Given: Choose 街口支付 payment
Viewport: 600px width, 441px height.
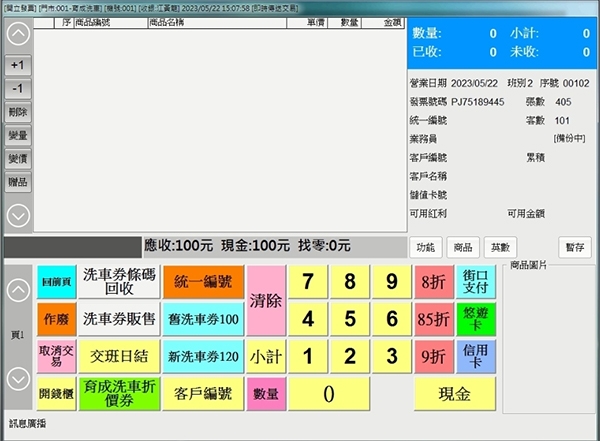Looking at the screenshot, I should 476,282.
